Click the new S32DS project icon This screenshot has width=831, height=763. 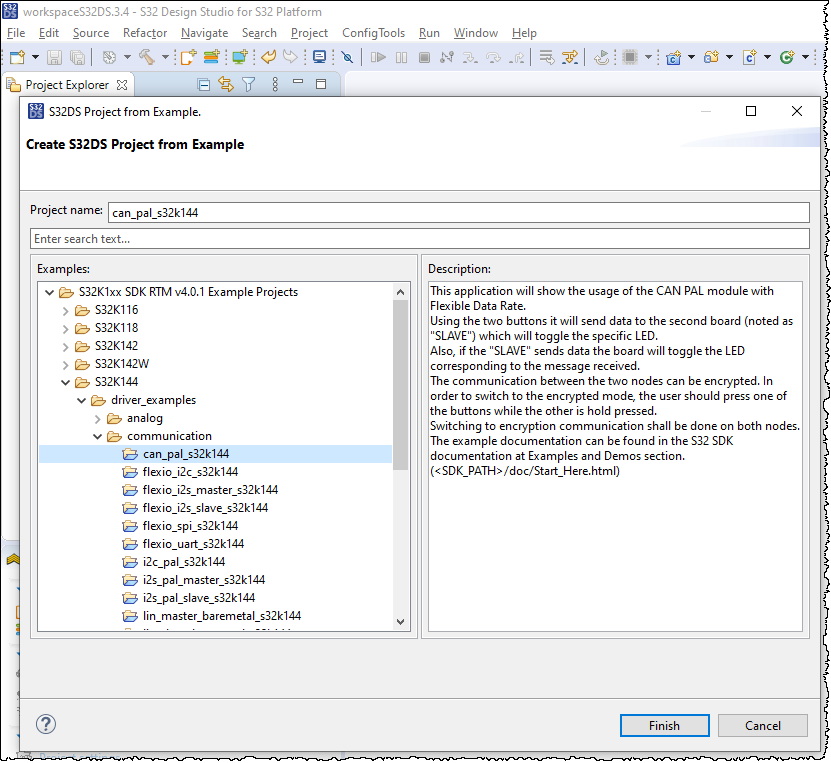click(188, 57)
